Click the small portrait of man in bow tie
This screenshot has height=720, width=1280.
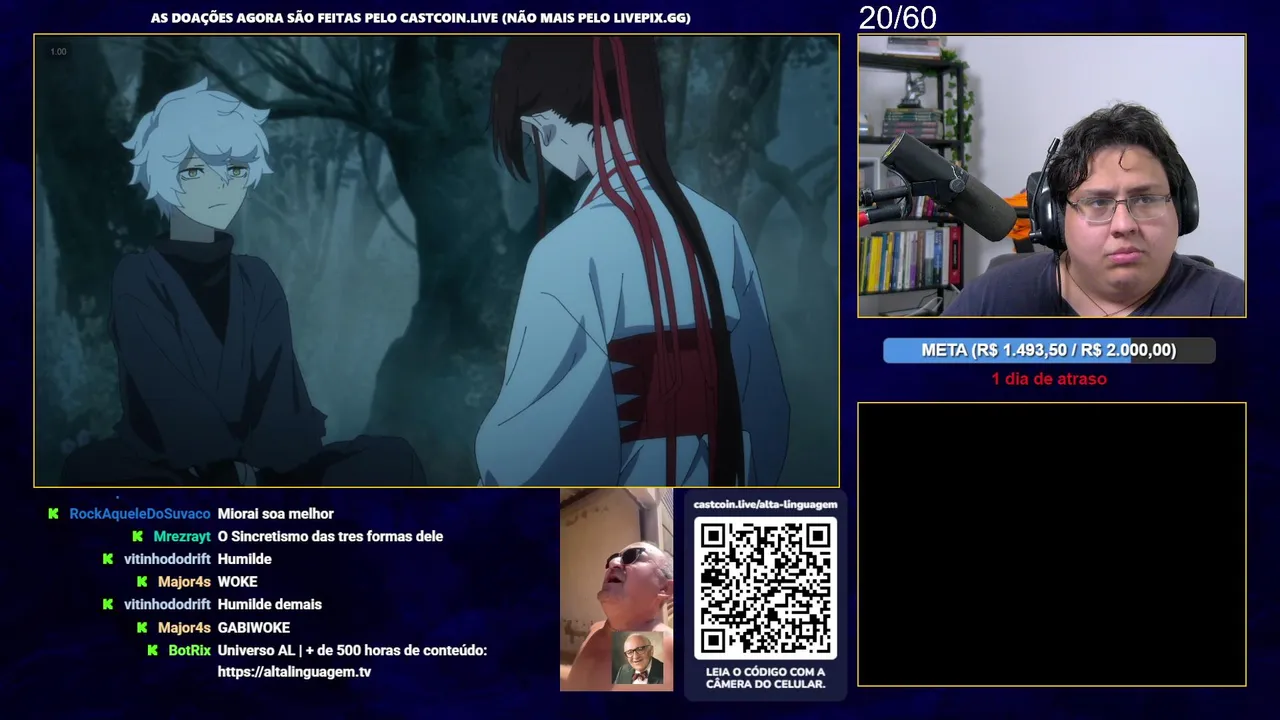pyautogui.click(x=637, y=659)
